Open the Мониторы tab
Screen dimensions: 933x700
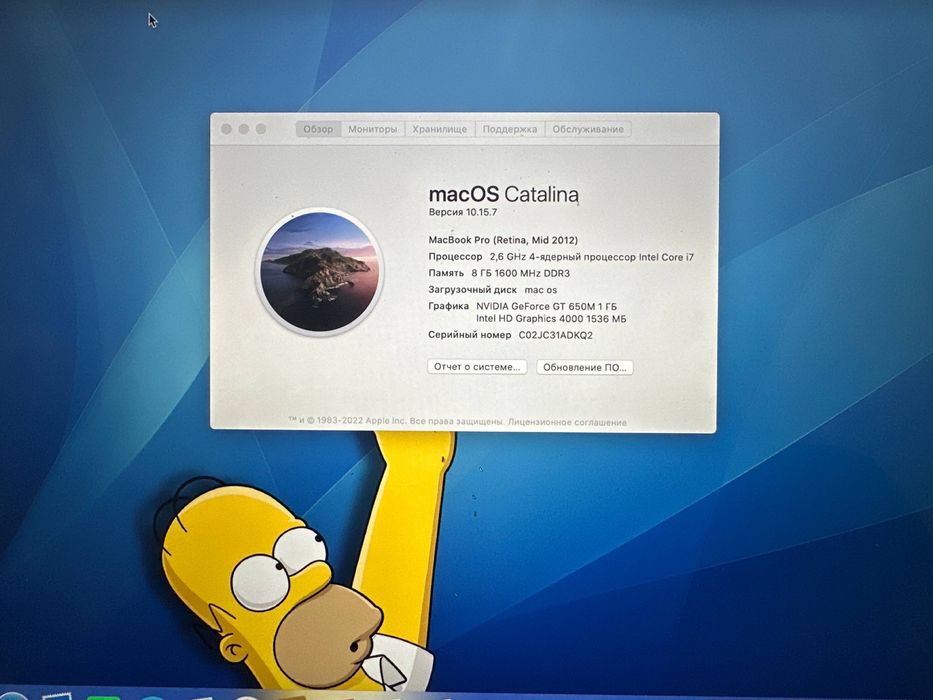372,129
